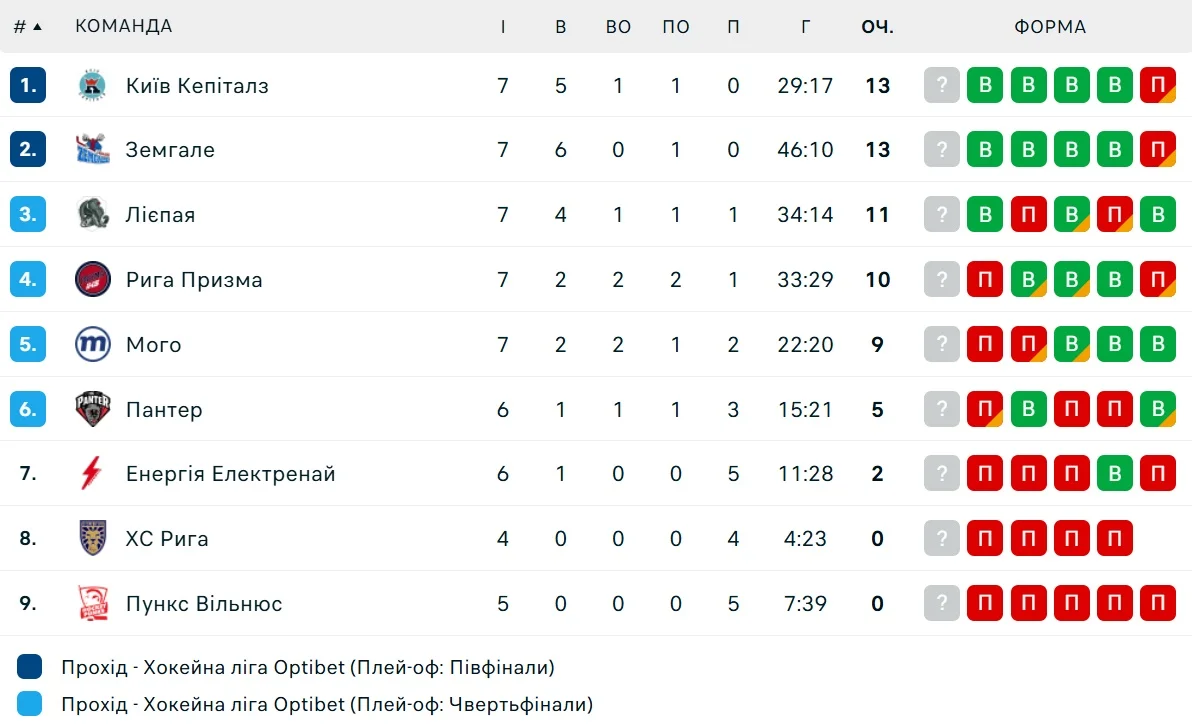The image size is (1192, 727).
Task: Click the gray question mark for Земгале
Action: [x=942, y=150]
